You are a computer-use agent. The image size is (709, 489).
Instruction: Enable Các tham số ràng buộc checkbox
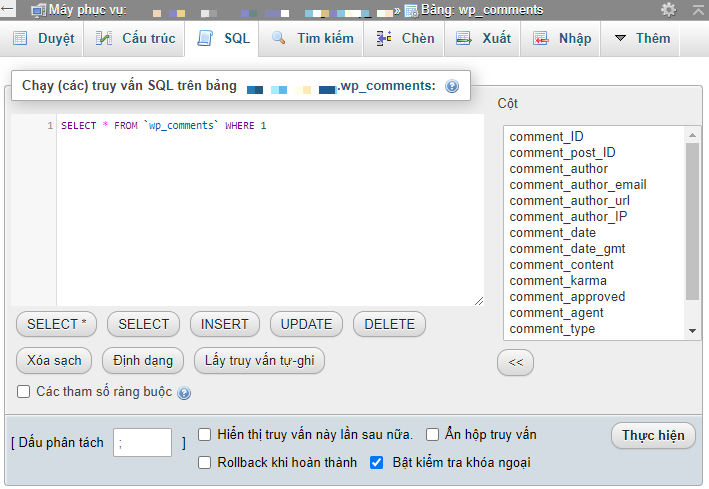(x=24, y=391)
